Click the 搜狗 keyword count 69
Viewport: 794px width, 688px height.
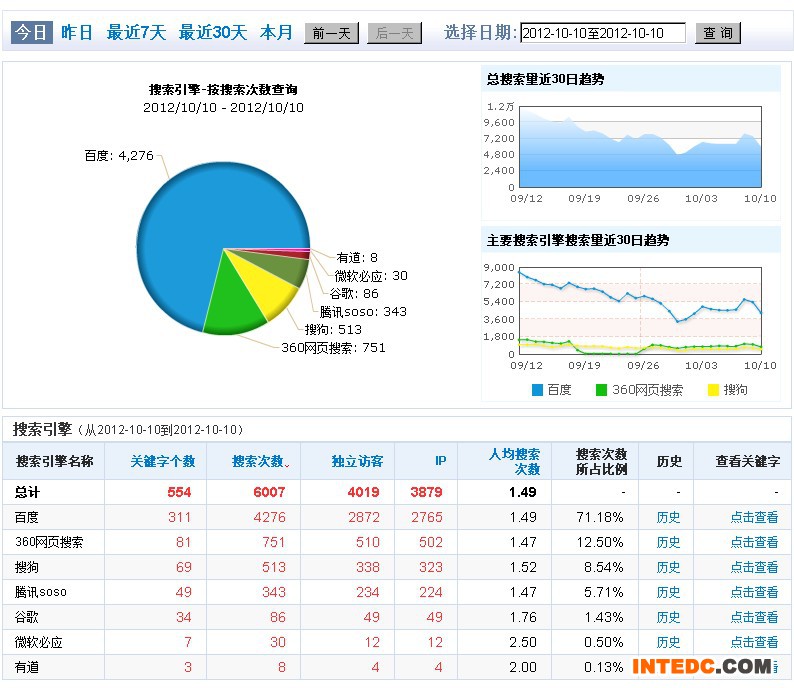[184, 567]
